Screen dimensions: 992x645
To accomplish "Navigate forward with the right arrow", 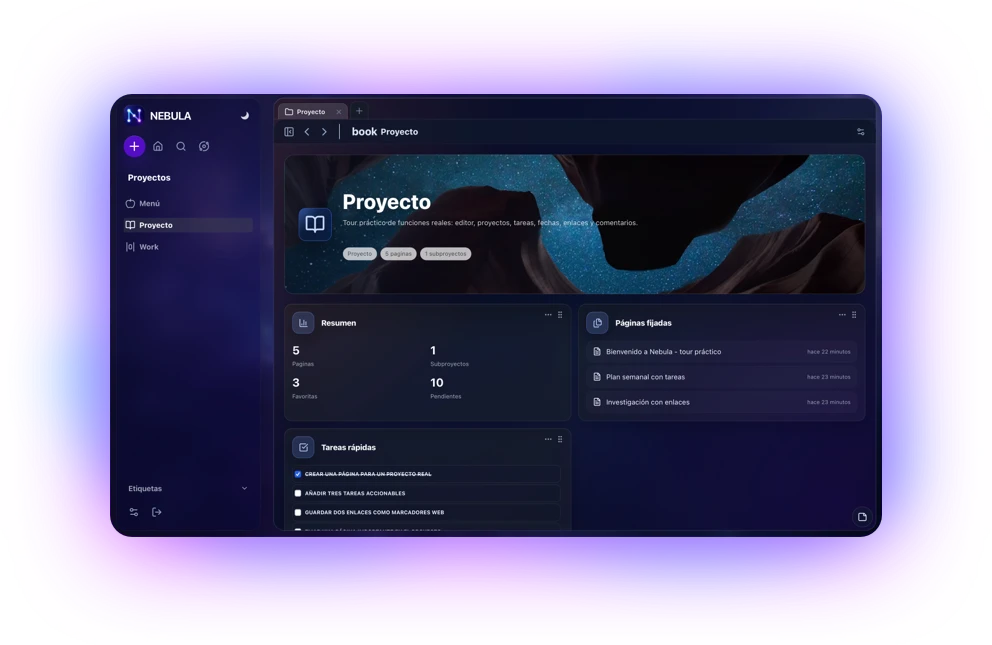I will 324,132.
